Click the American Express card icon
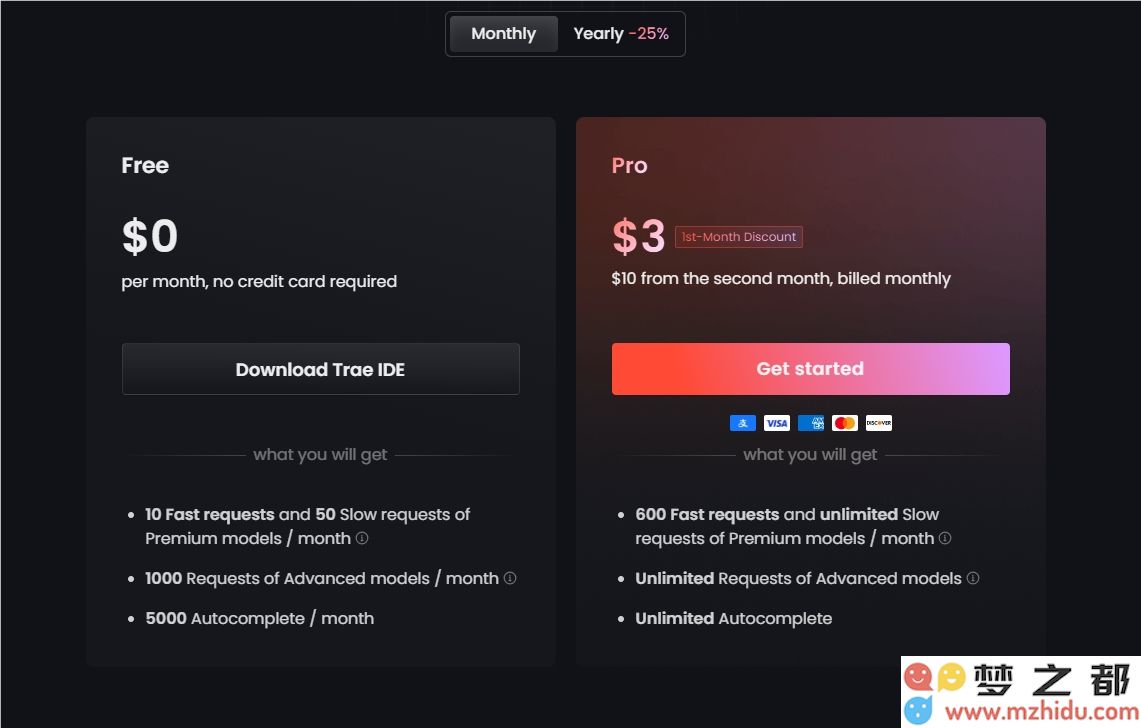Image resolution: width=1141 pixels, height=728 pixels. point(811,423)
